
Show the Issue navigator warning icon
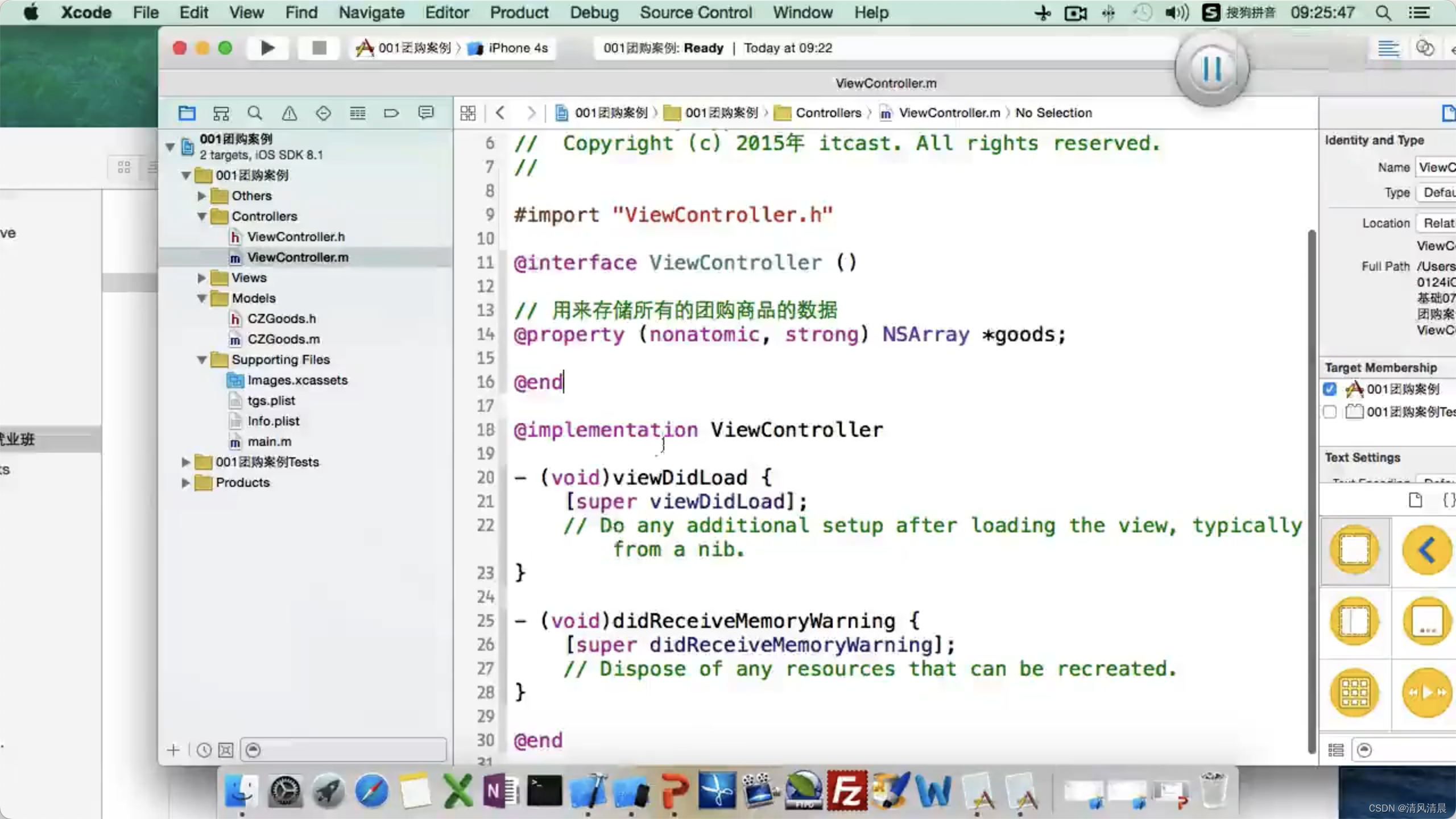289,113
